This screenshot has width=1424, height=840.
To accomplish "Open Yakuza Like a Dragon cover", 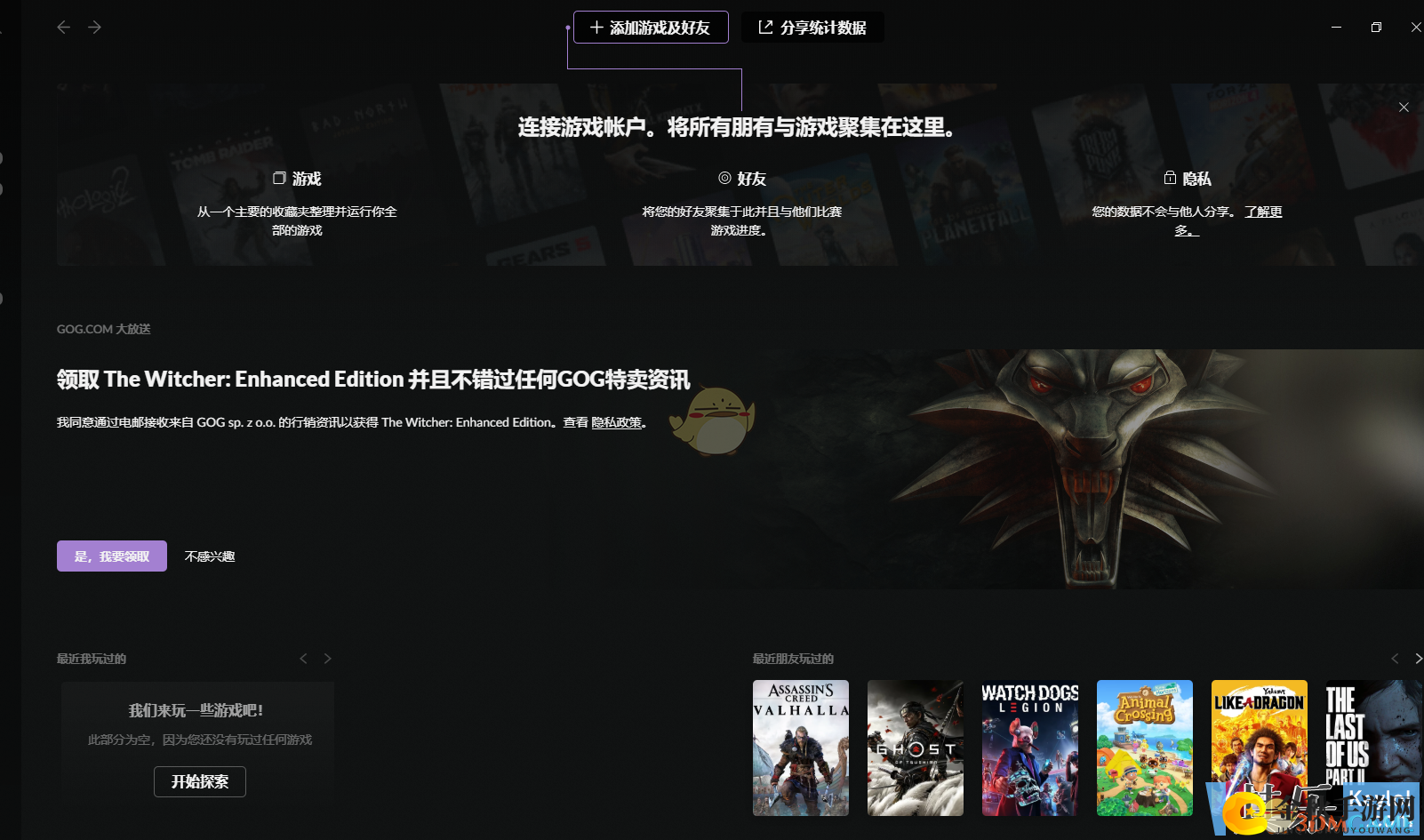I will [1260, 748].
